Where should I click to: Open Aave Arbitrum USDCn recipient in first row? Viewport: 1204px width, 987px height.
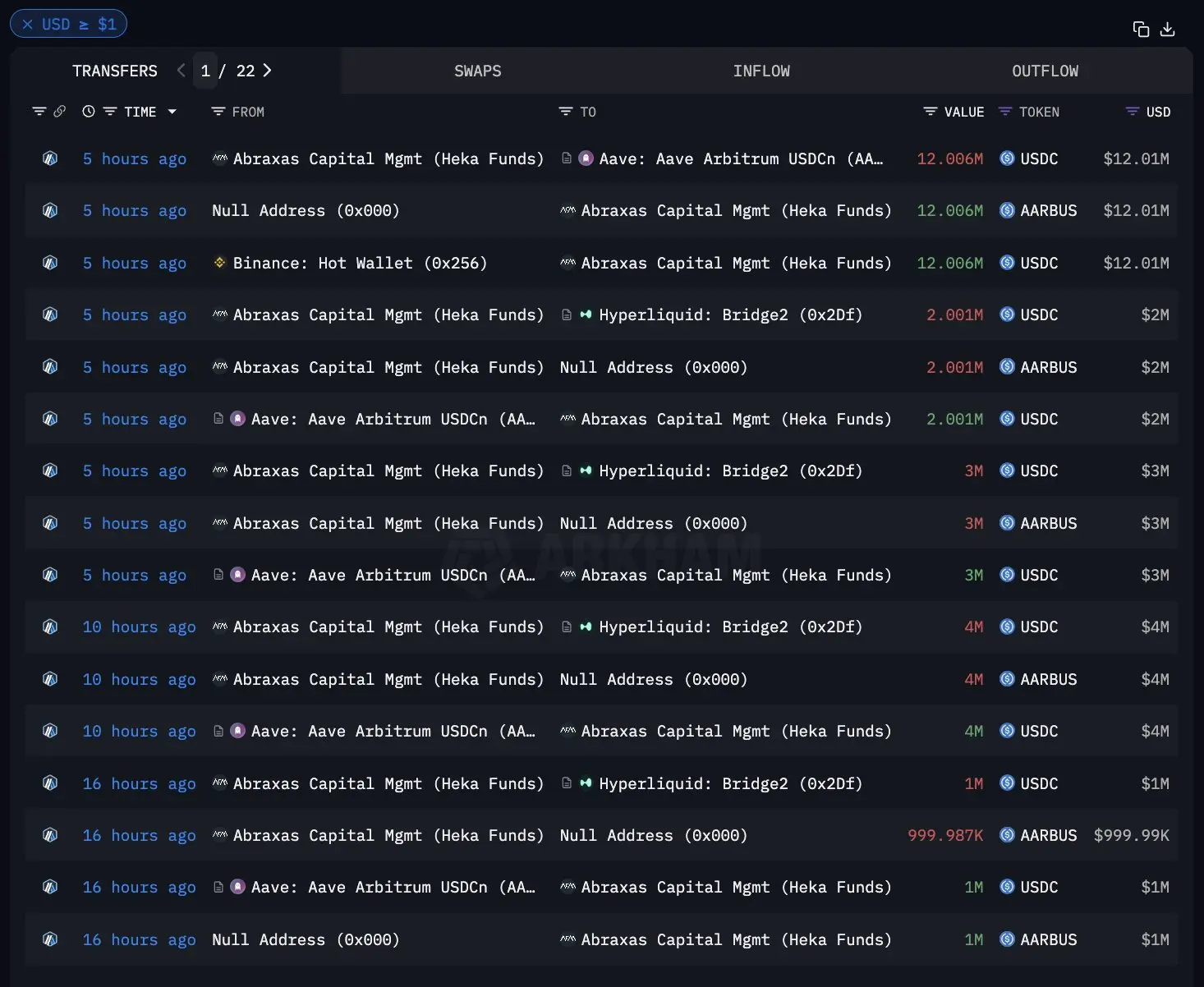coord(741,158)
